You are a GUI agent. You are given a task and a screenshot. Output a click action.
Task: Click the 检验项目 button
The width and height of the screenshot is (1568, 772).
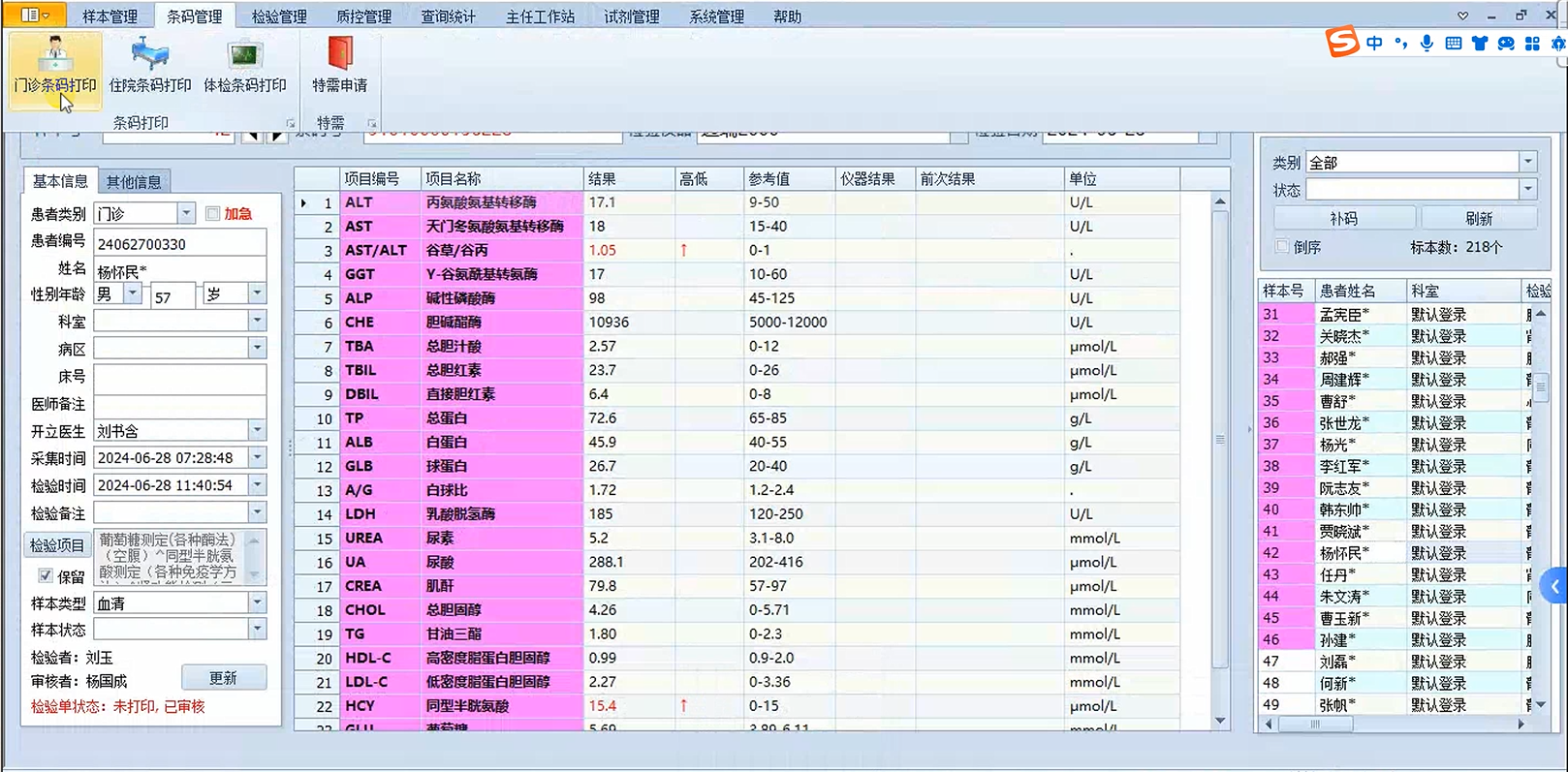coord(57,545)
